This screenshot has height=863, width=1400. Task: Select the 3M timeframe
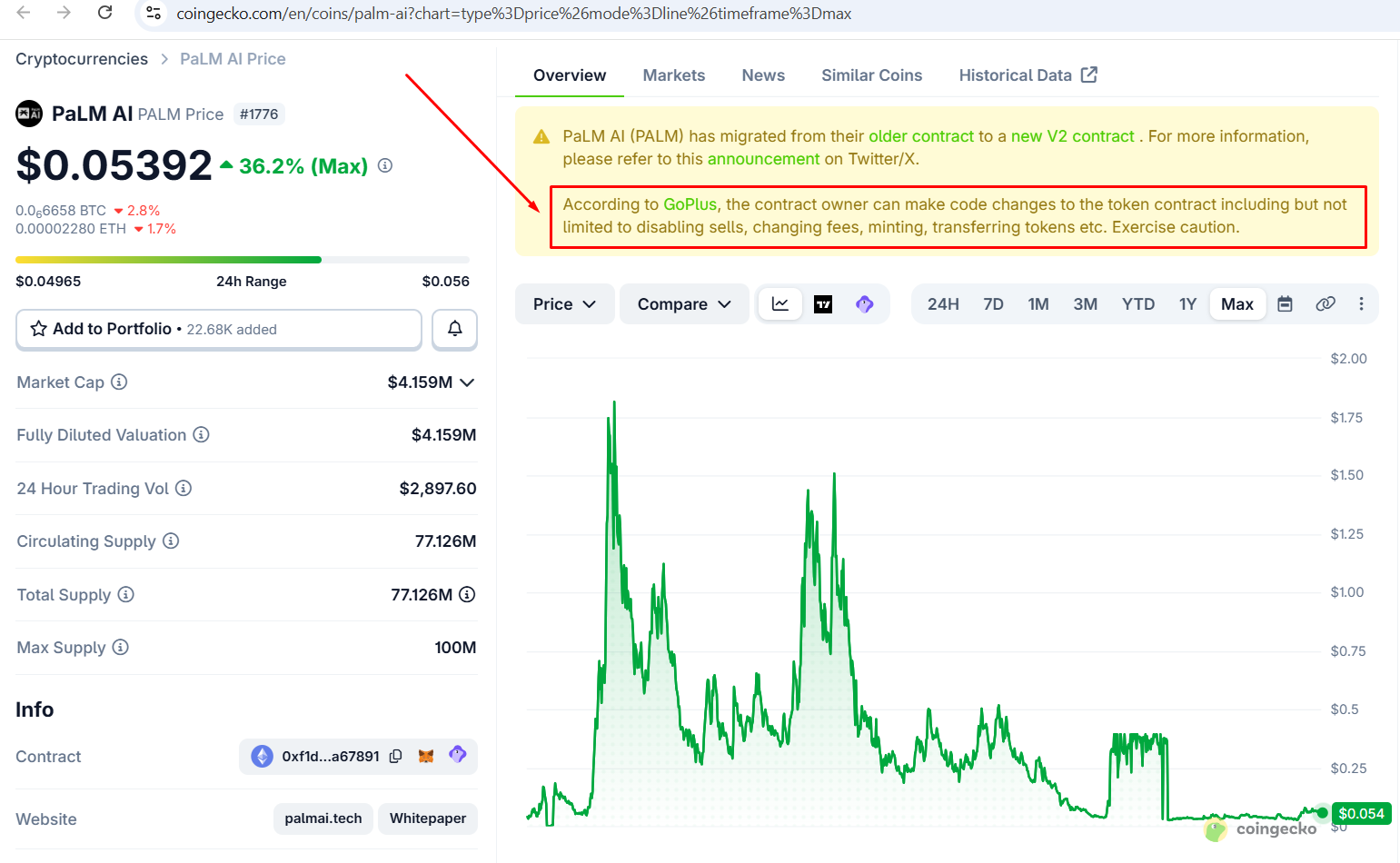tap(1086, 304)
